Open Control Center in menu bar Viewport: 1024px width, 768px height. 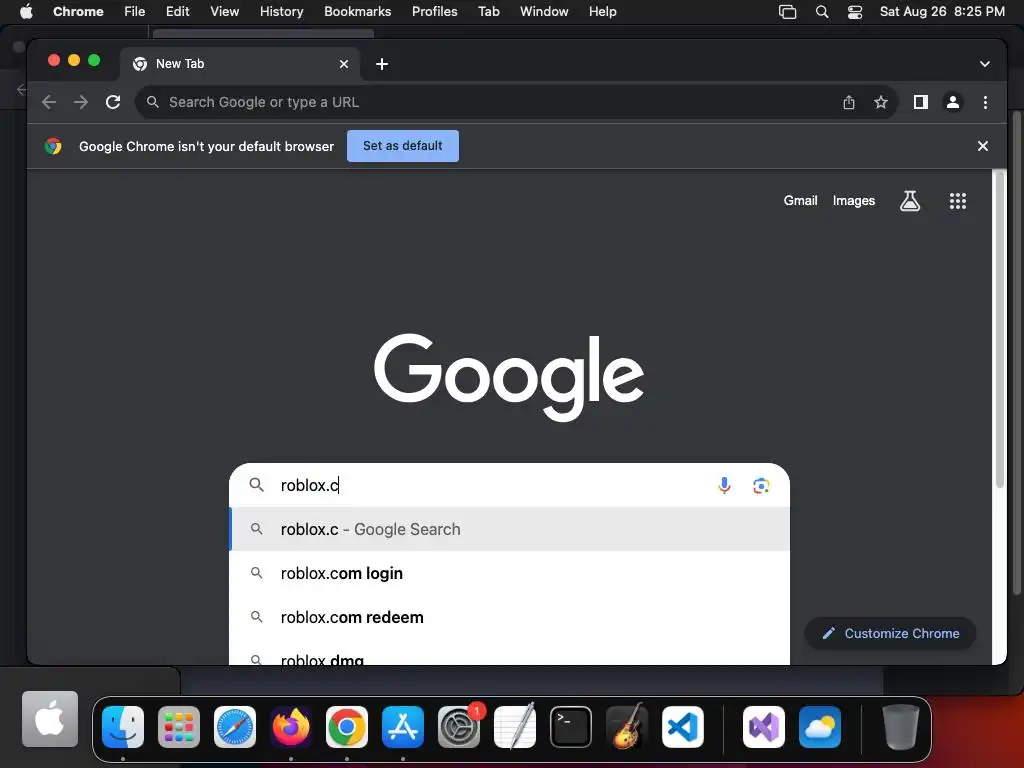tap(854, 11)
